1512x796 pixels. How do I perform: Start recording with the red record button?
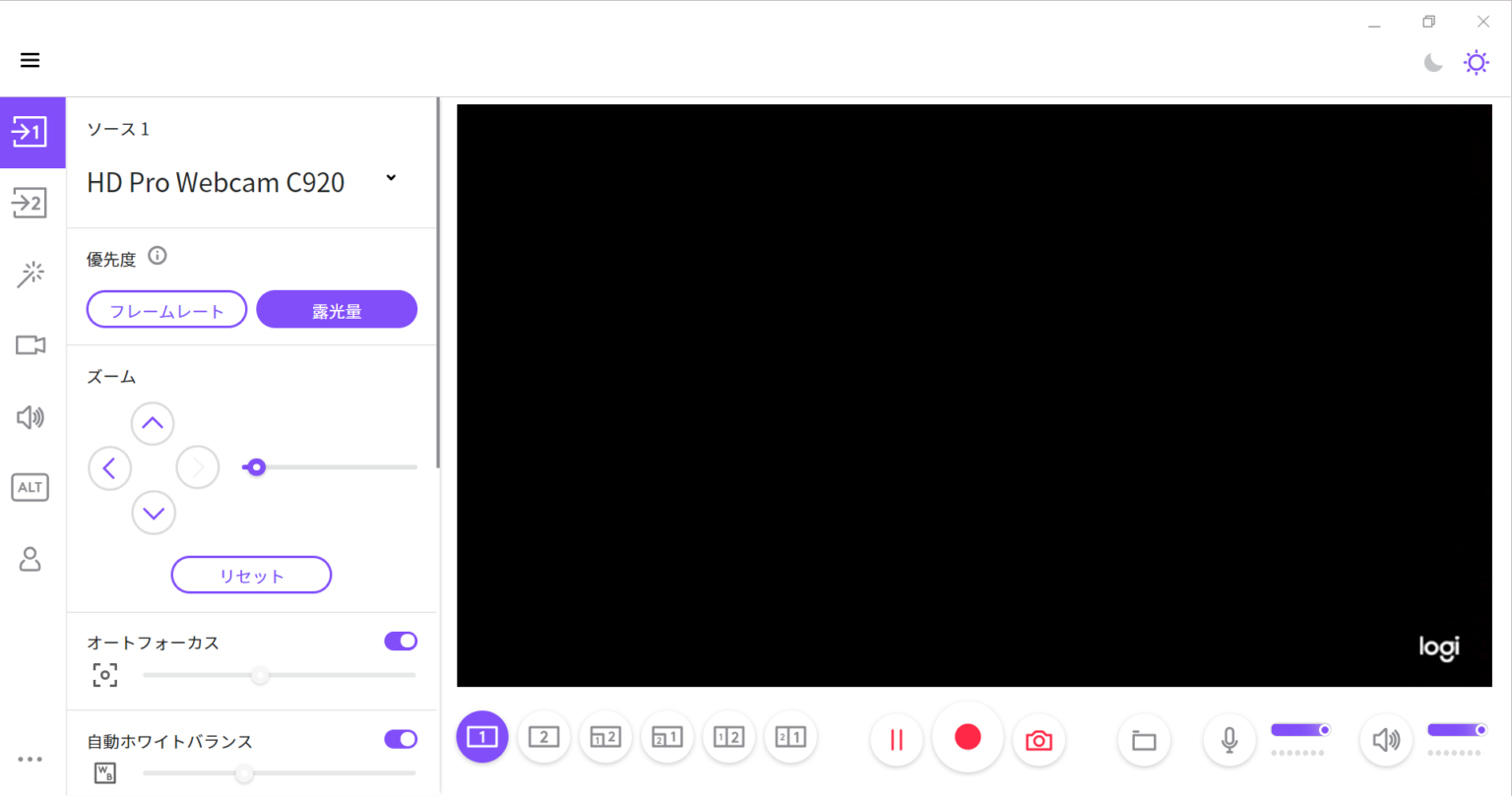pos(968,737)
